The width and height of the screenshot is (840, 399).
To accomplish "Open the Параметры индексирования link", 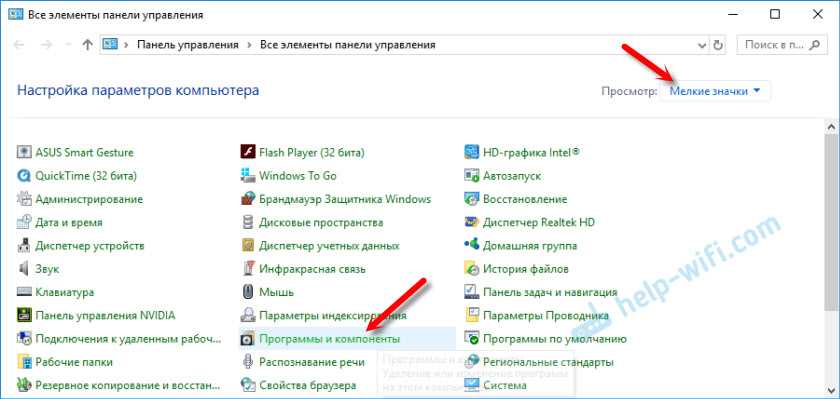I will (x=333, y=315).
